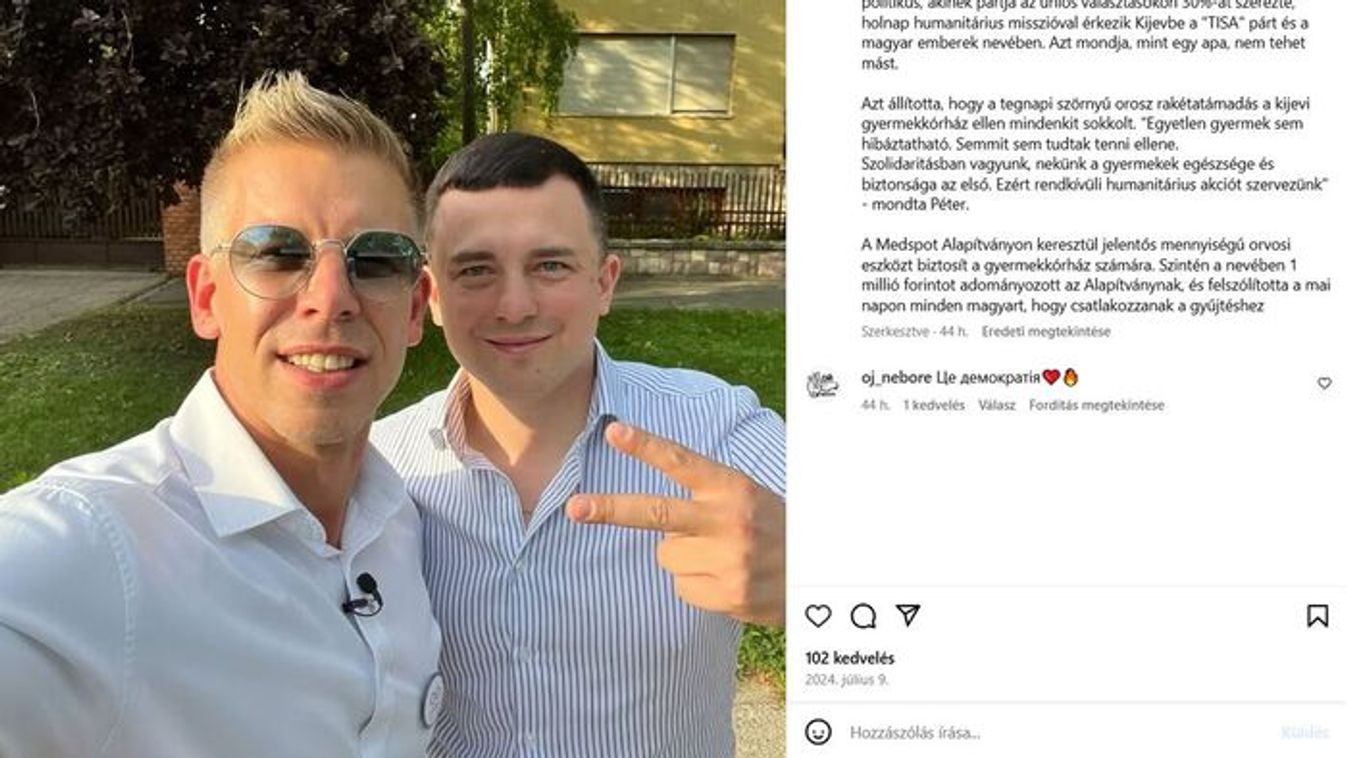
Task: Show the original caption via 'Eredeti megtekintése'
Action: (1046, 331)
